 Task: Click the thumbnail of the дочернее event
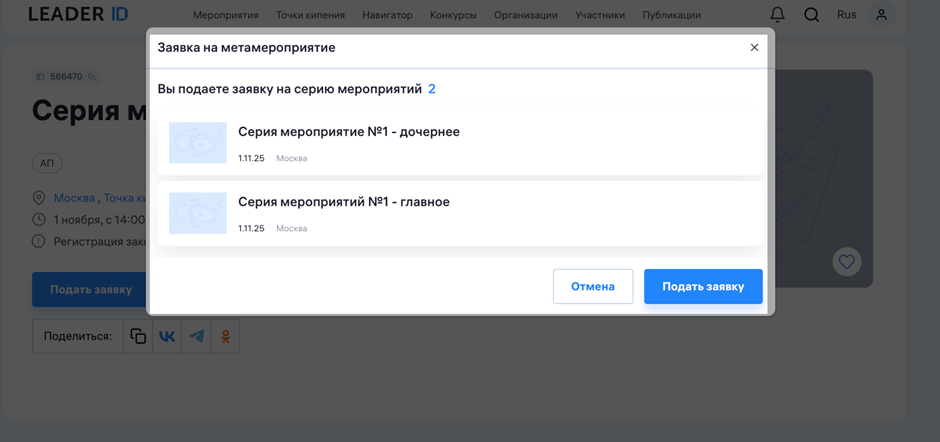point(198,143)
